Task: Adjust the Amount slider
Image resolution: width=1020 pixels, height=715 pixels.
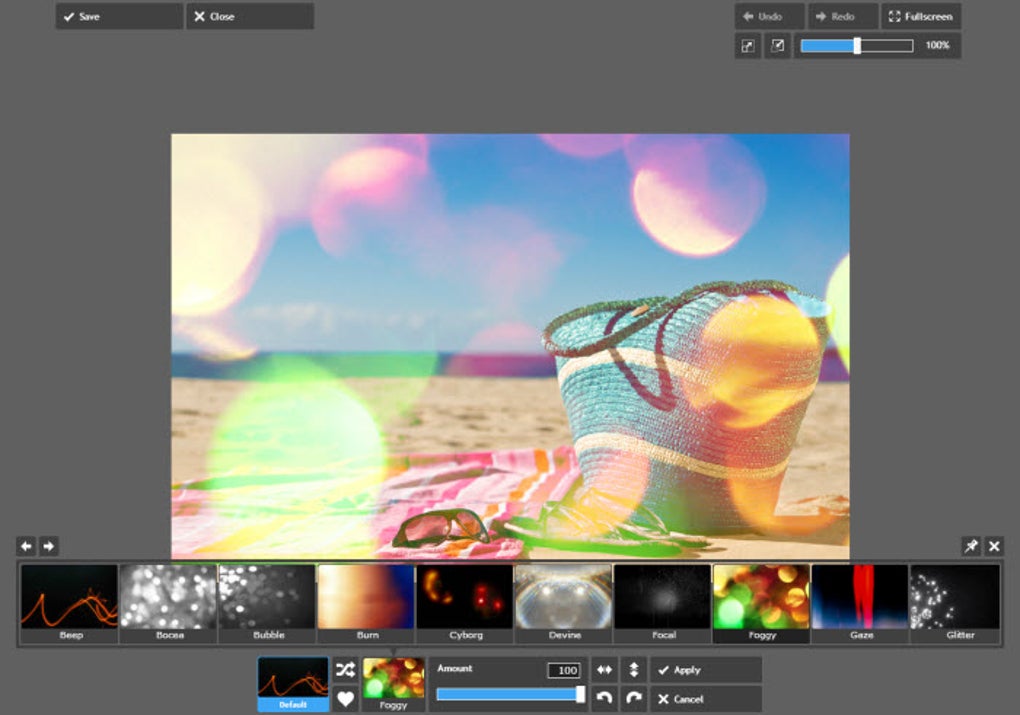Action: pyautogui.click(x=510, y=694)
